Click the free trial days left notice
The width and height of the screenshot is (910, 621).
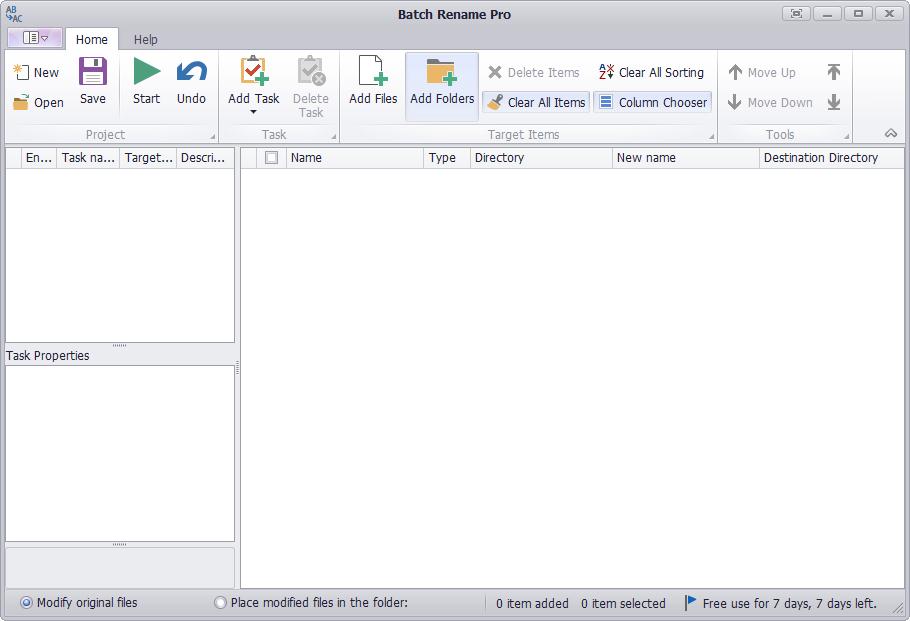[x=781, y=603]
